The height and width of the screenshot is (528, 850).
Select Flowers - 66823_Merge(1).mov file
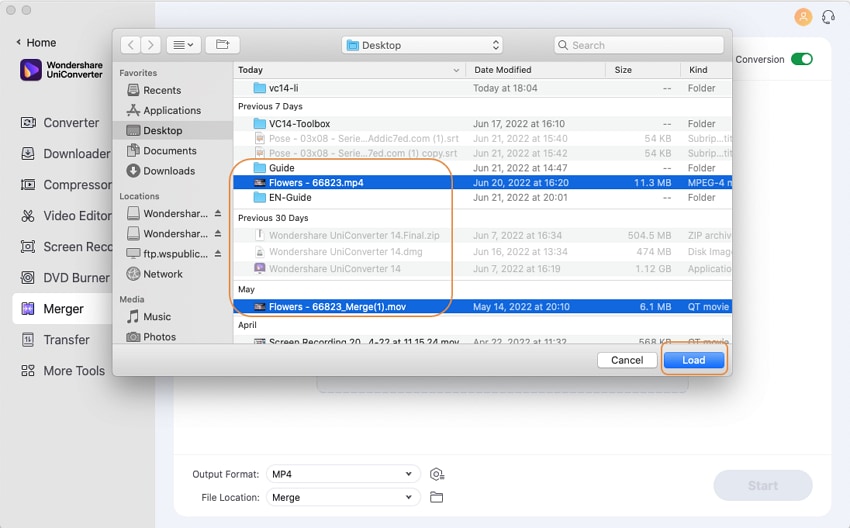click(482, 307)
